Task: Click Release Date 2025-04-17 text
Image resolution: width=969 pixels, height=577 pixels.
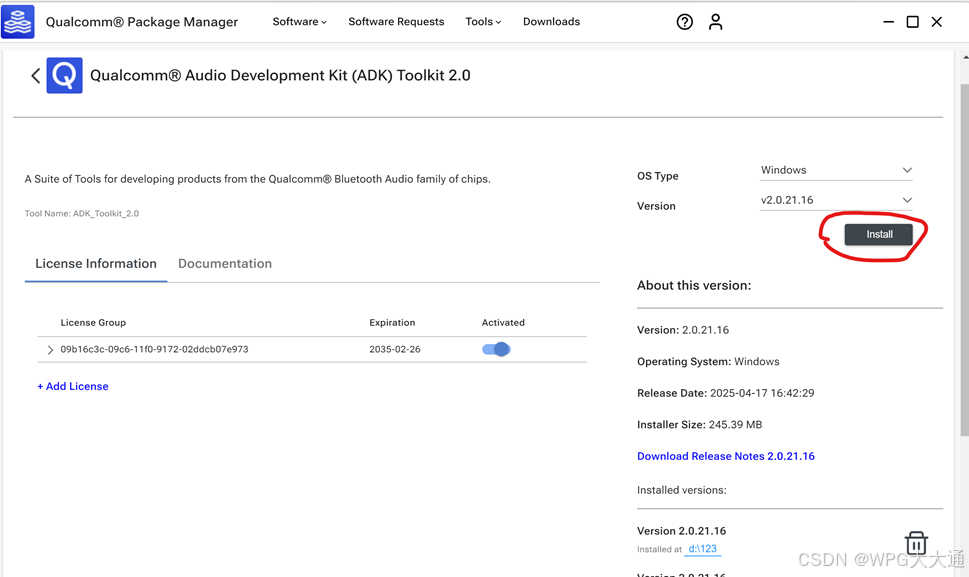Action: (x=726, y=393)
